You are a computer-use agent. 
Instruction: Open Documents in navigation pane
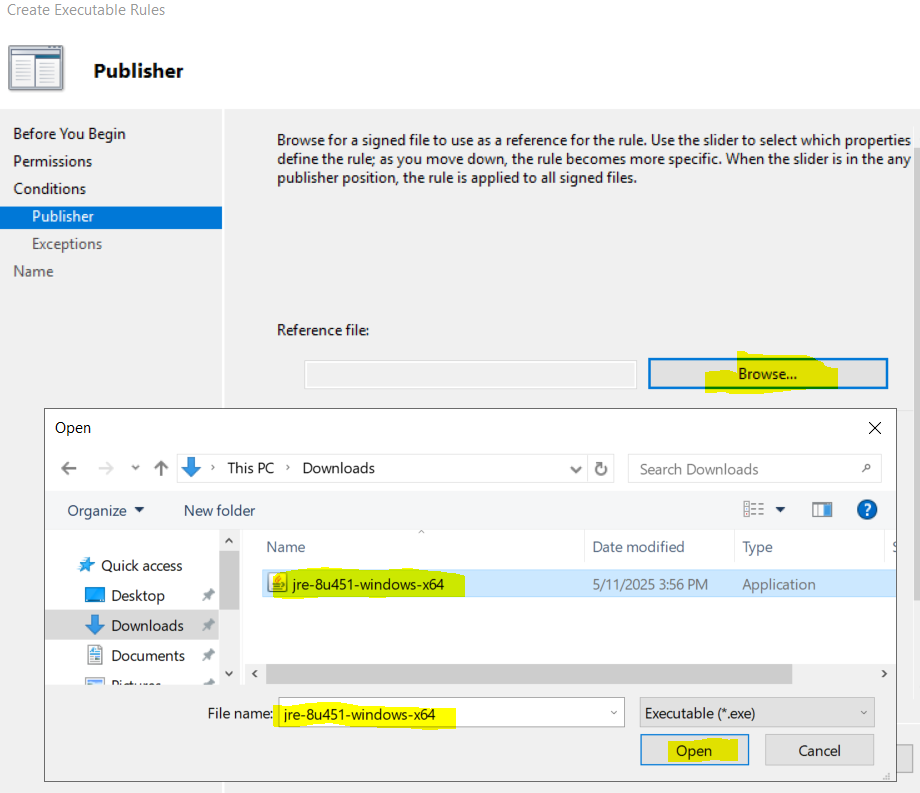pyautogui.click(x=148, y=655)
